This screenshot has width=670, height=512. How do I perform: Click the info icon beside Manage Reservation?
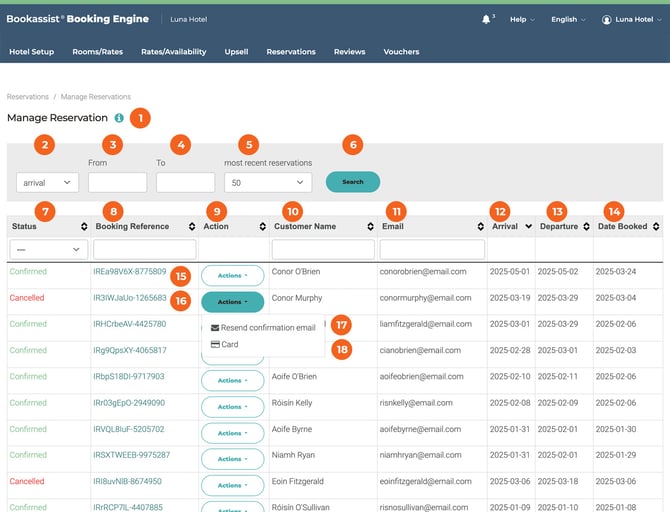coord(119,118)
